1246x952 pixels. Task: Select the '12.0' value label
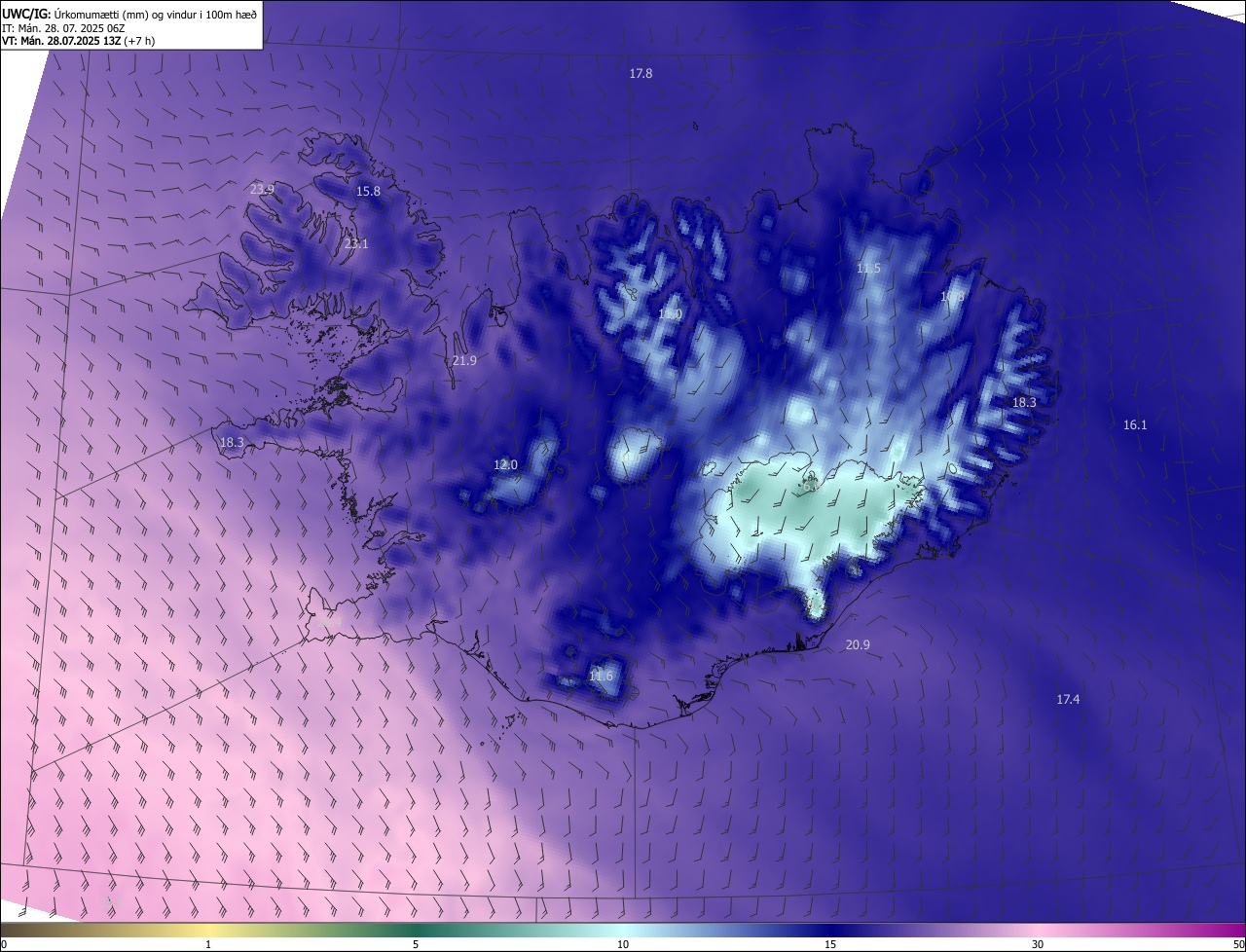[505, 465]
